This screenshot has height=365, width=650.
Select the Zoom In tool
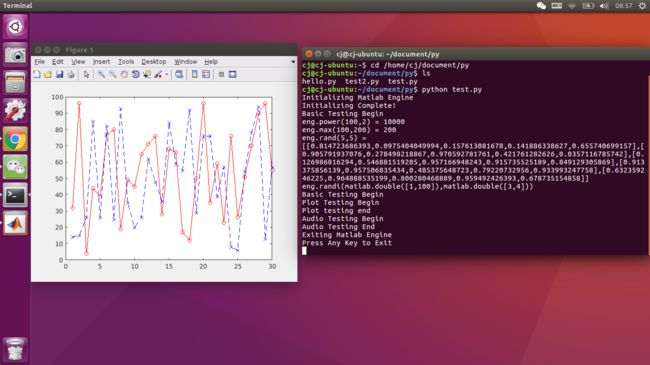click(x=101, y=75)
